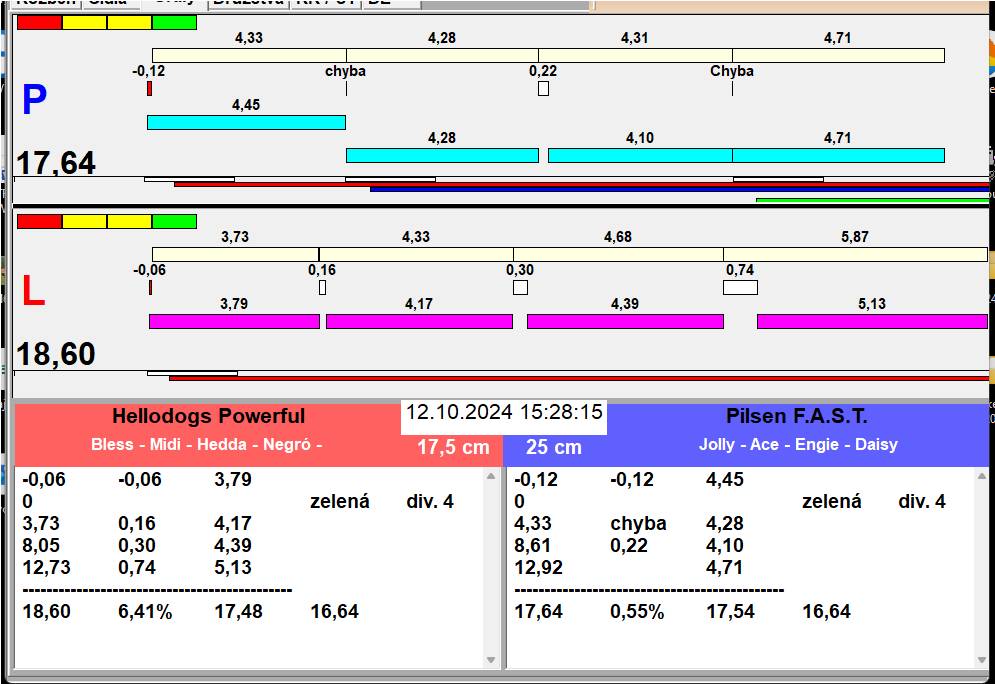The width and height of the screenshot is (995, 684).
Task: Click the Hellodogs Powerful team header
Action: [208, 416]
